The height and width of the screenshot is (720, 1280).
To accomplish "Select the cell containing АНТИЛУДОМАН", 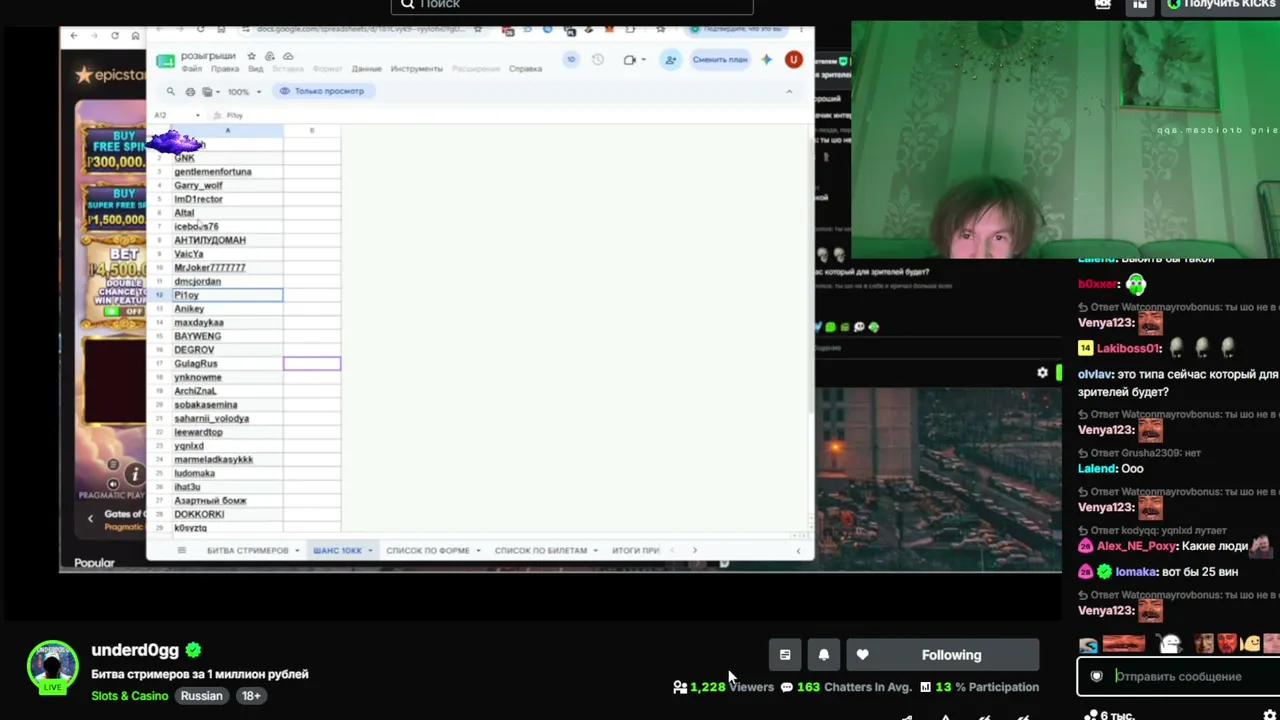I will tap(227, 240).
